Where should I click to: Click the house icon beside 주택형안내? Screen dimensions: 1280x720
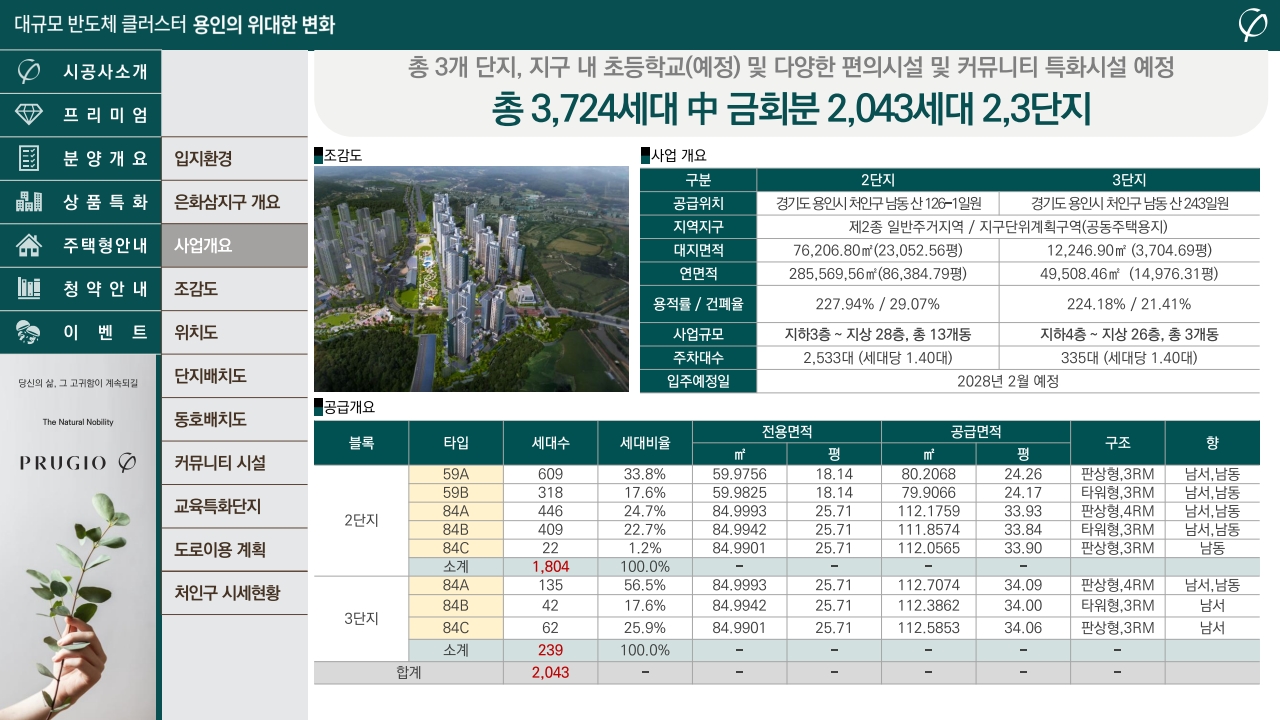point(29,245)
